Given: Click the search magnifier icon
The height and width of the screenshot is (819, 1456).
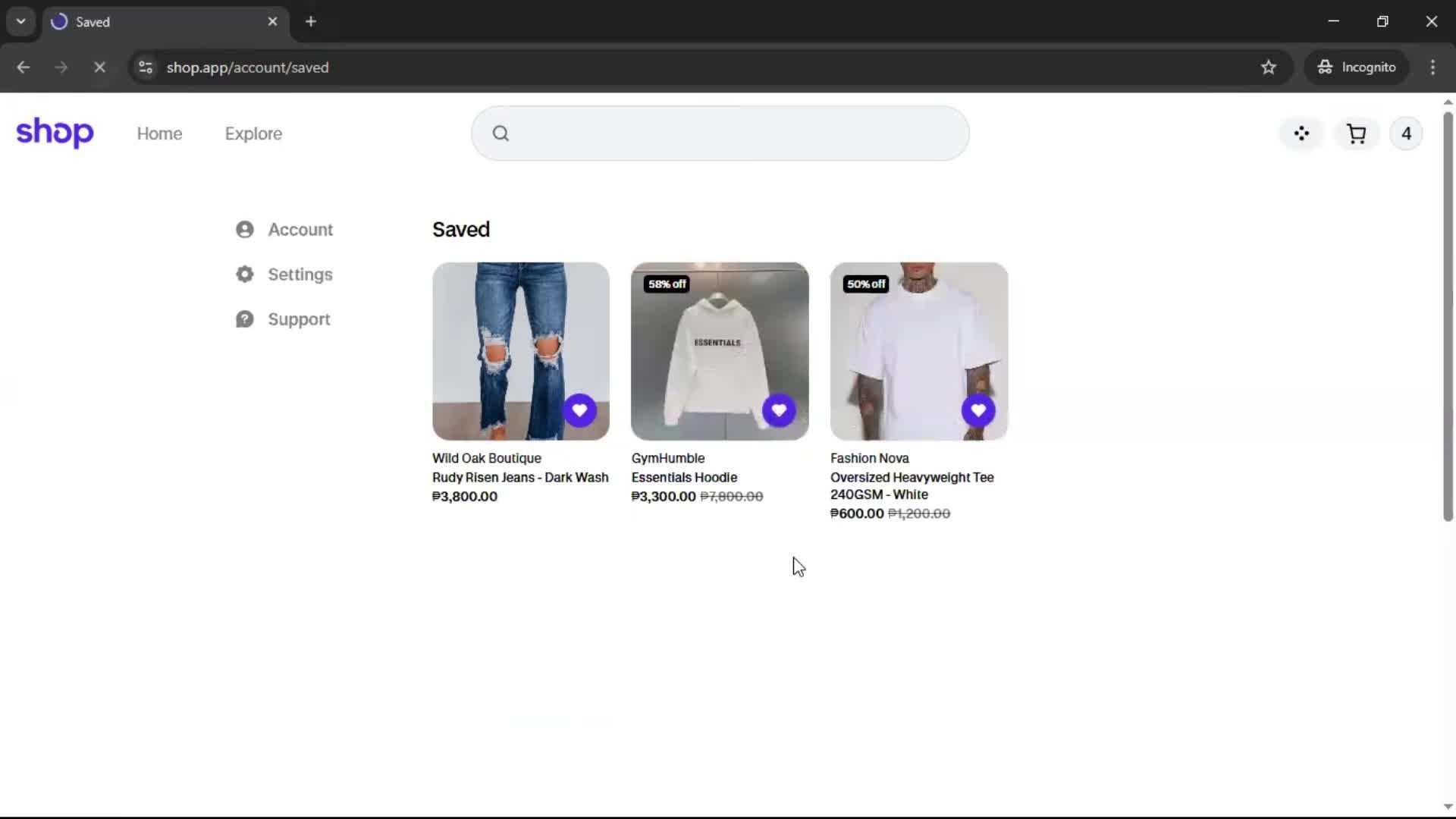Looking at the screenshot, I should pos(500,133).
